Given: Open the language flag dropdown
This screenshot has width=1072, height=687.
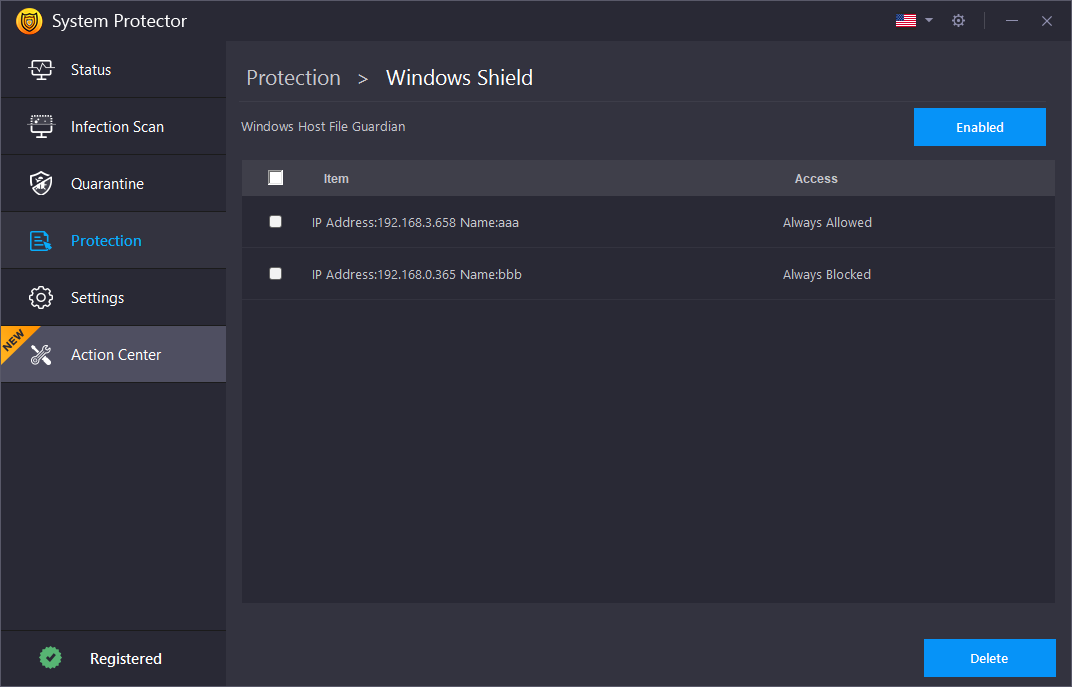Looking at the screenshot, I should click(x=910, y=19).
